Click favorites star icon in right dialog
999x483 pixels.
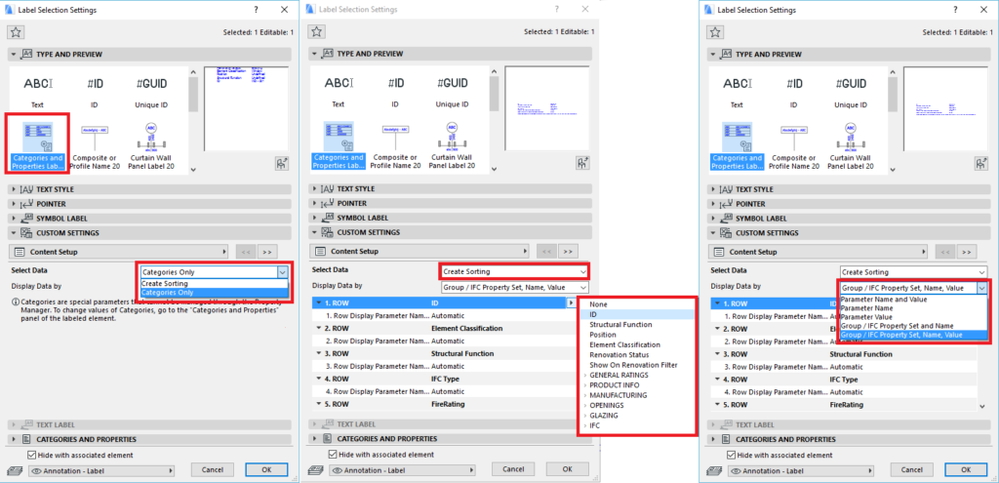point(715,32)
